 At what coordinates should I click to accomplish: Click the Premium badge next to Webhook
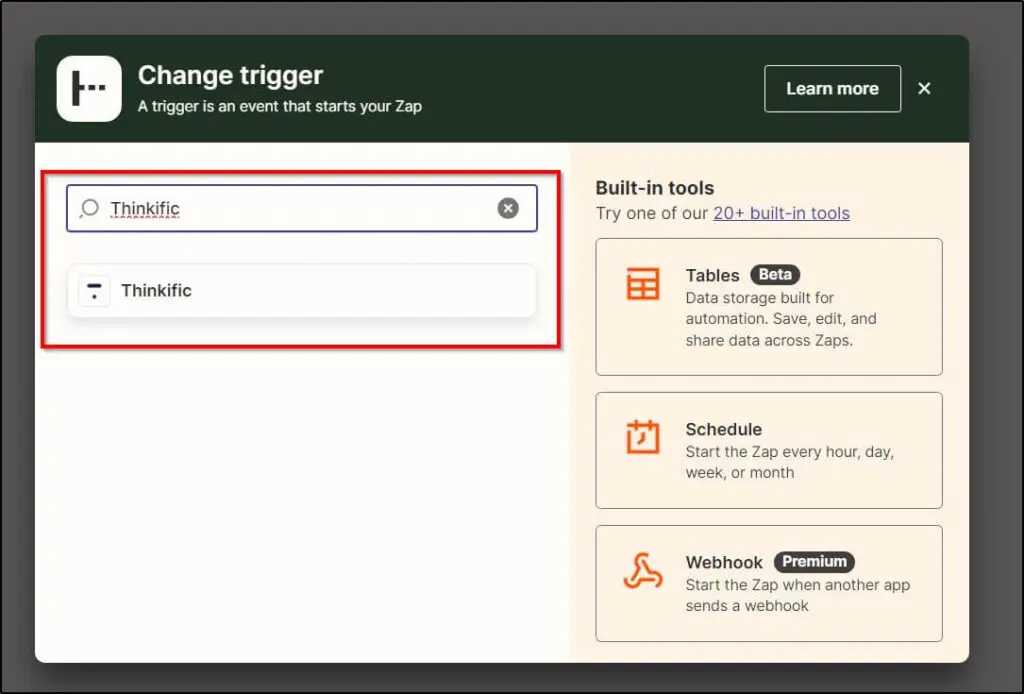pyautogui.click(x=814, y=562)
